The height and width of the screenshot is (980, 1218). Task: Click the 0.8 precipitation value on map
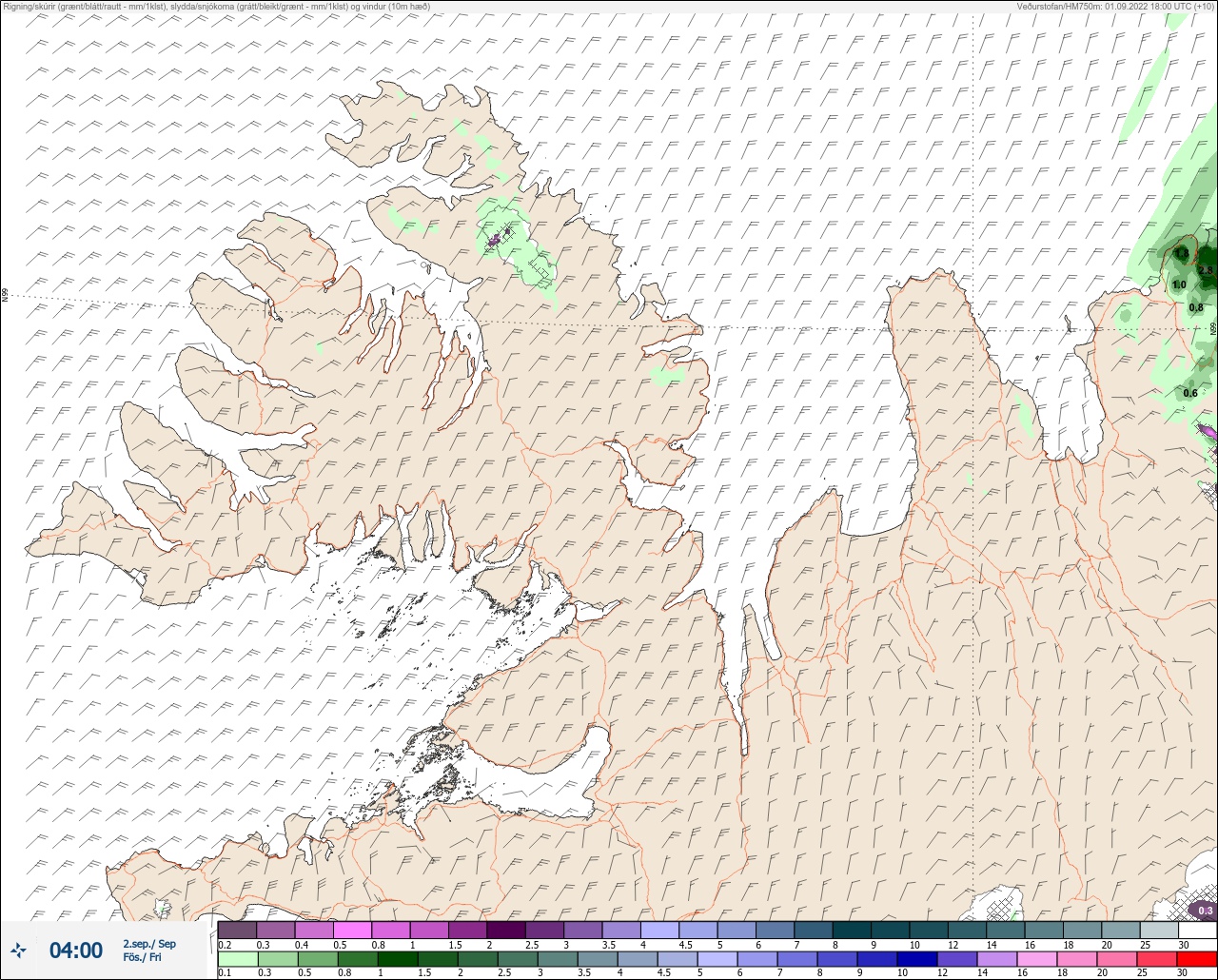coord(1196,307)
